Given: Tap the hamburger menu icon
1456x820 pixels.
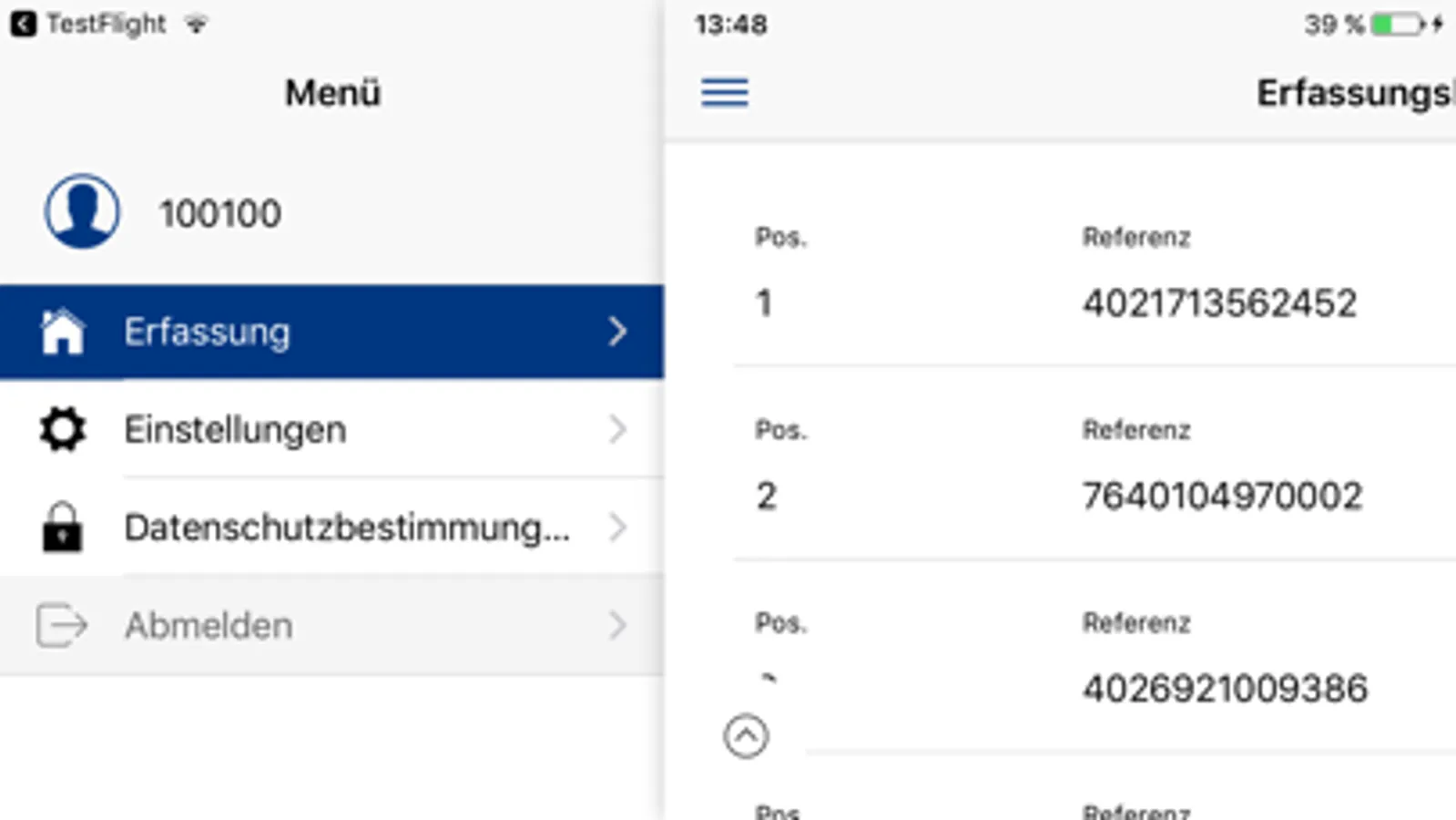Looking at the screenshot, I should tap(725, 92).
